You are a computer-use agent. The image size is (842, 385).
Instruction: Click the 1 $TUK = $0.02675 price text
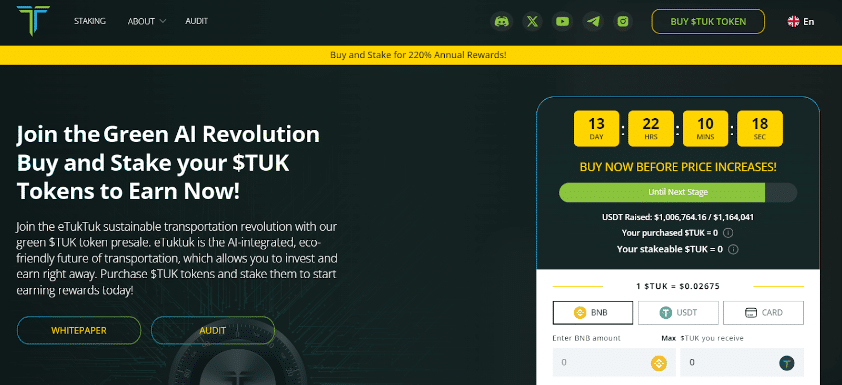678,286
